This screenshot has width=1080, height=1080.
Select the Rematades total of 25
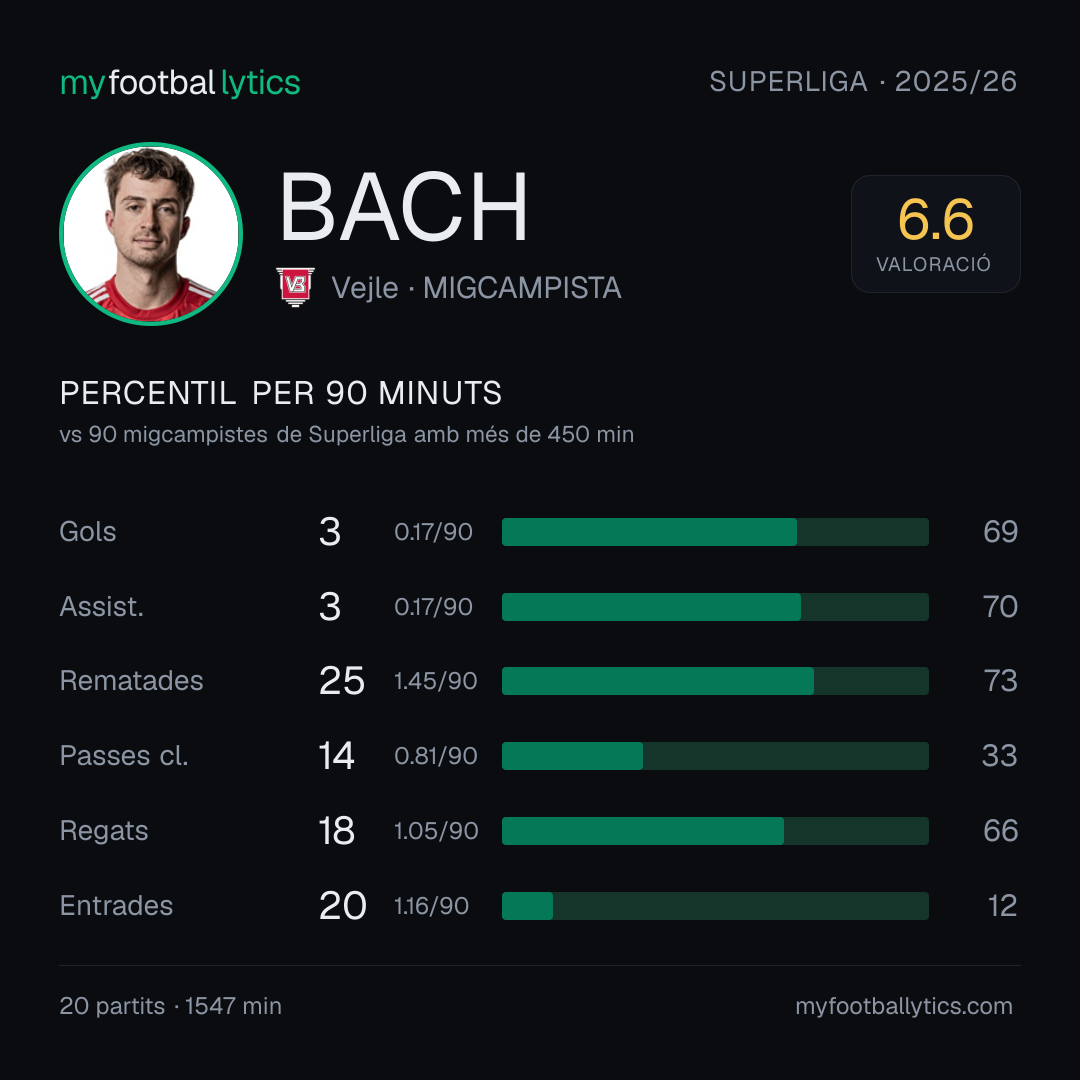click(x=342, y=681)
